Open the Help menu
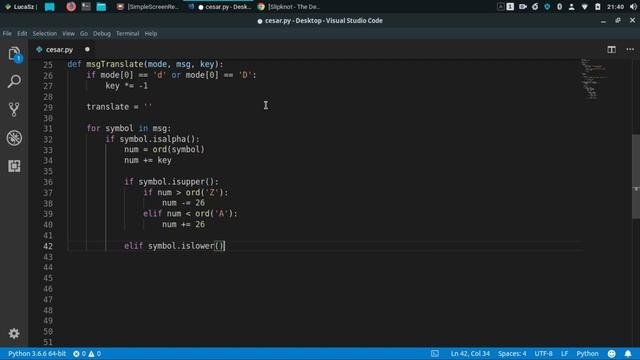This screenshot has width=640, height=360. [x=151, y=33]
